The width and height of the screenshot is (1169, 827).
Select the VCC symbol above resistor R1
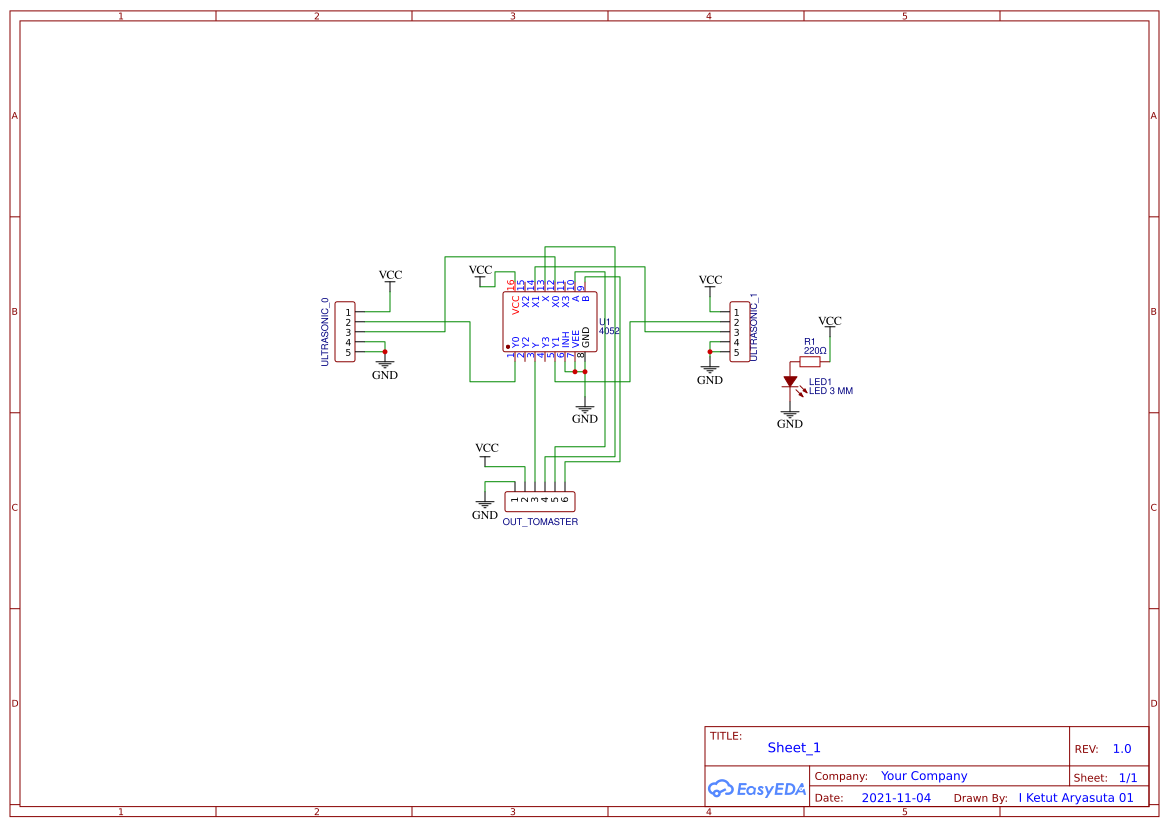(x=828, y=324)
